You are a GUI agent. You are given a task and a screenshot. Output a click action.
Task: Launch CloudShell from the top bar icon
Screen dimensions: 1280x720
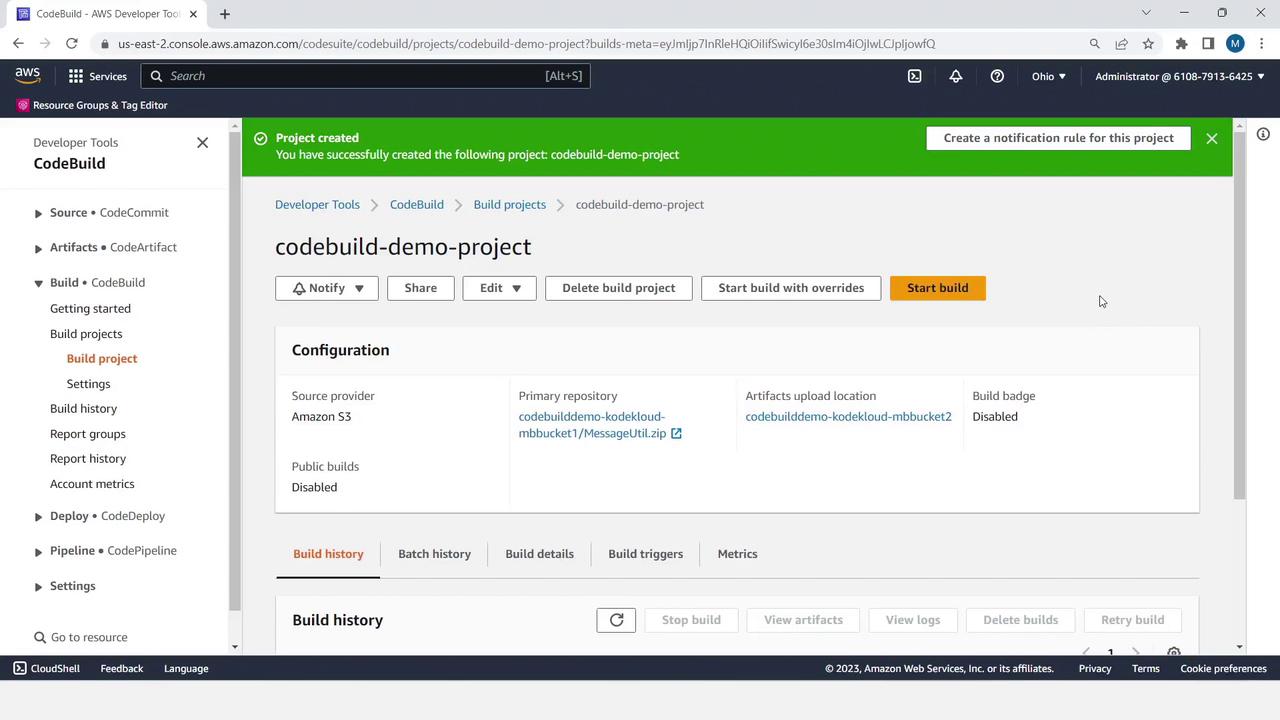tap(914, 76)
